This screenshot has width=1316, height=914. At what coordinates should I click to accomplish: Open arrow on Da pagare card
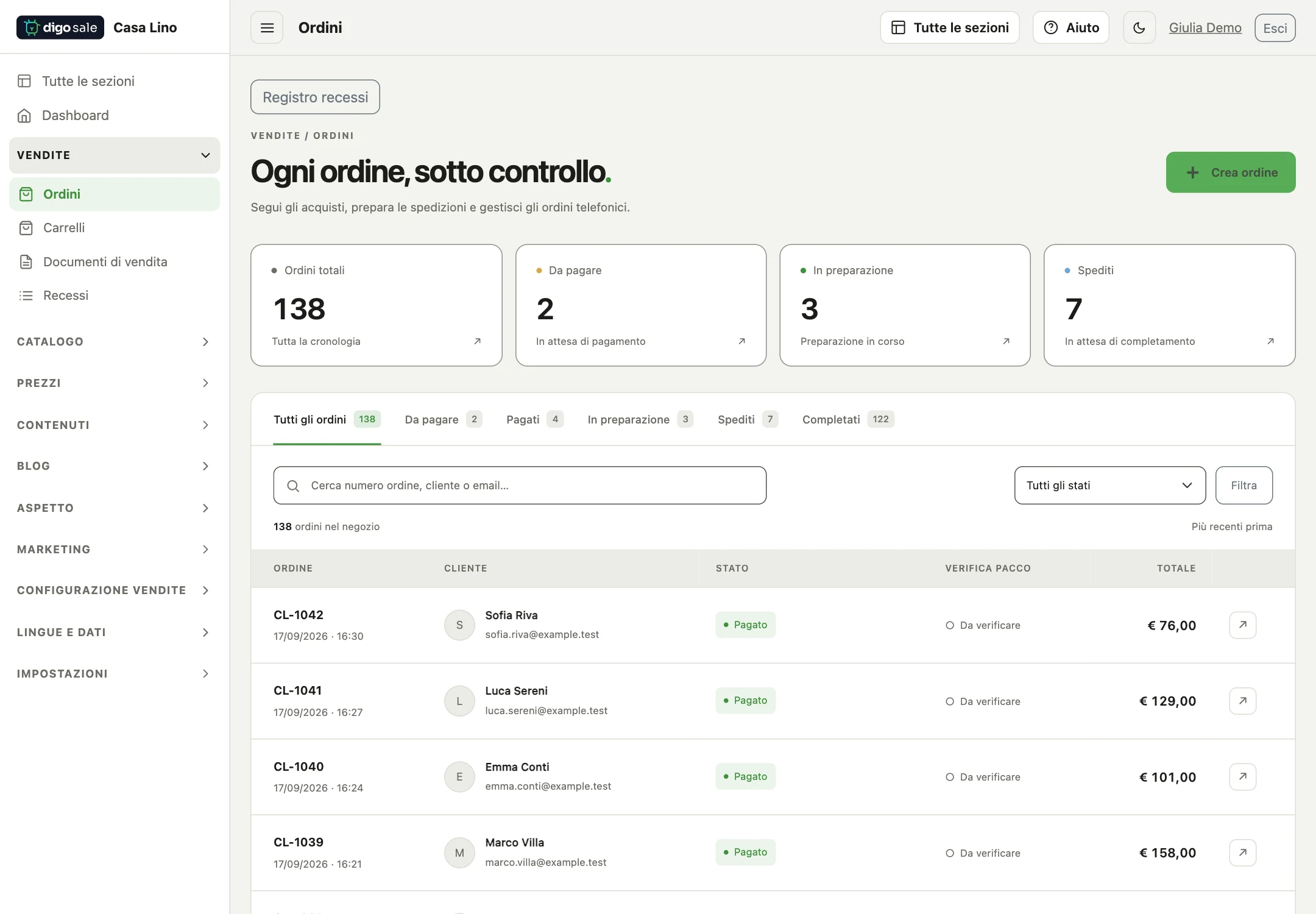coord(741,341)
